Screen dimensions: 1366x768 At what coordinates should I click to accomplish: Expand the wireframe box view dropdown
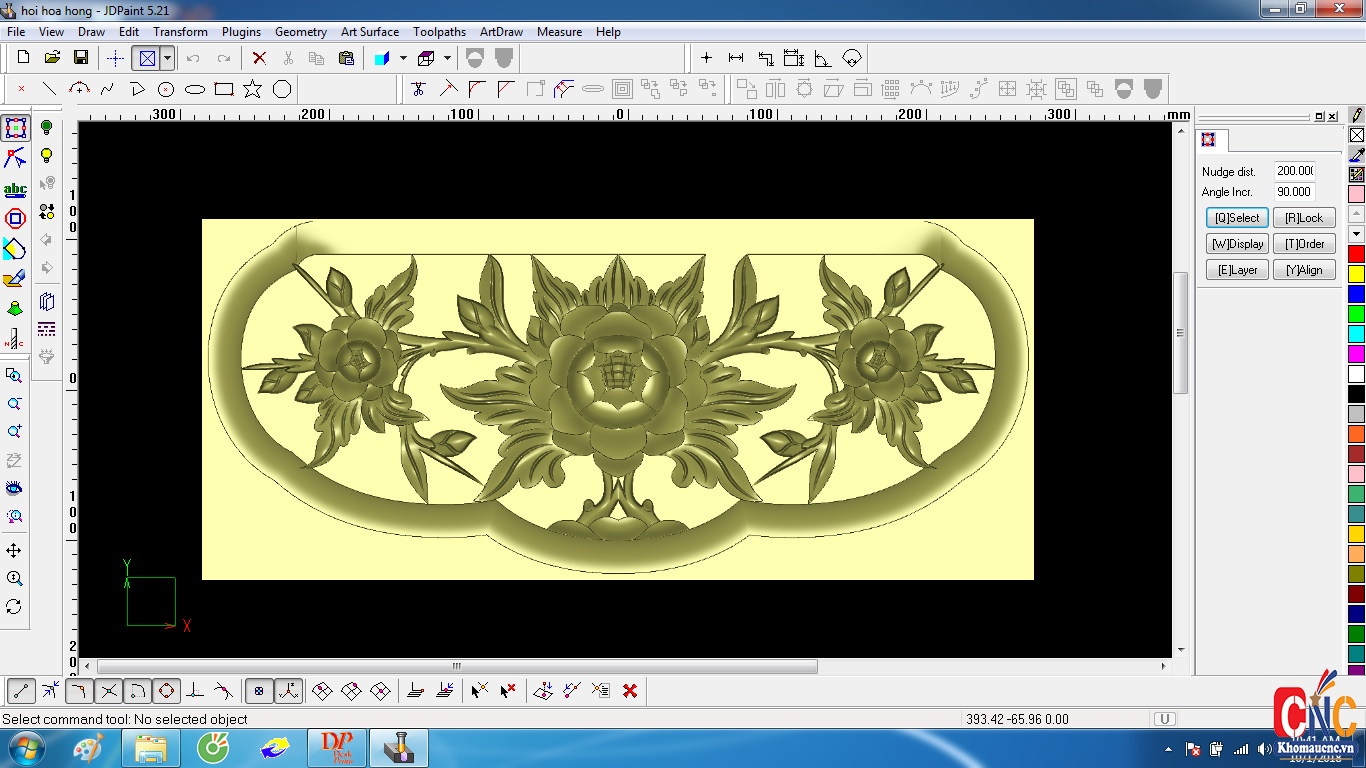pos(447,58)
